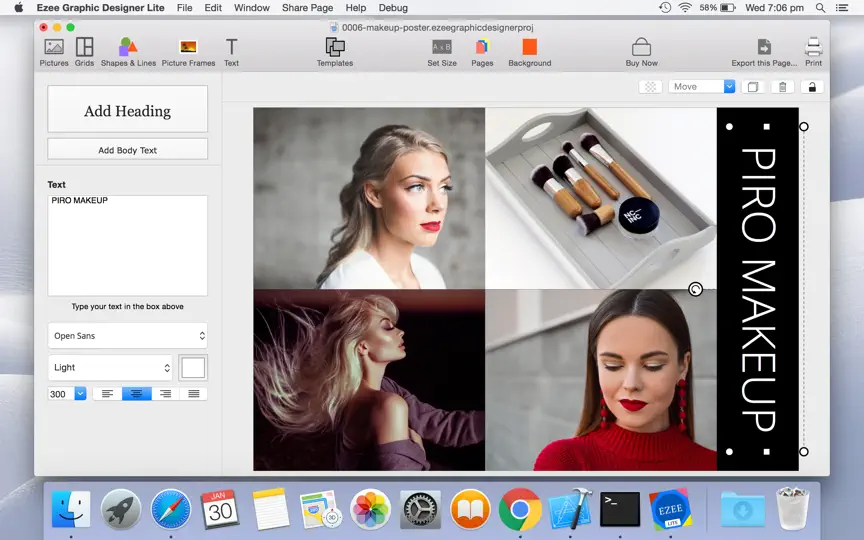Click the Background toolbar icon
This screenshot has height=540, width=864.
[x=530, y=47]
